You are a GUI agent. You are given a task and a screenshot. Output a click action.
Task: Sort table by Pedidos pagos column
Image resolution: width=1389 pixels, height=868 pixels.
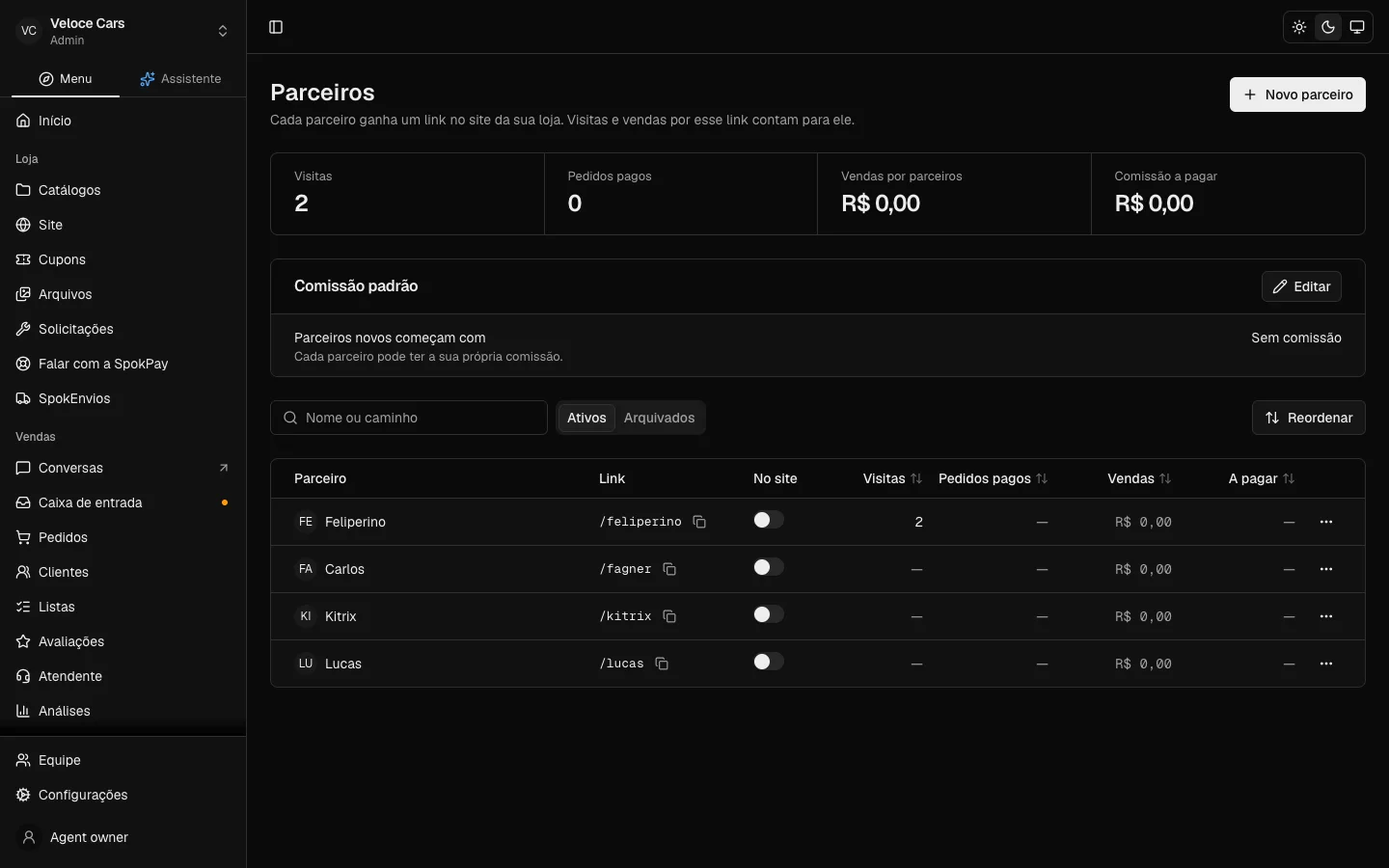pos(993,478)
